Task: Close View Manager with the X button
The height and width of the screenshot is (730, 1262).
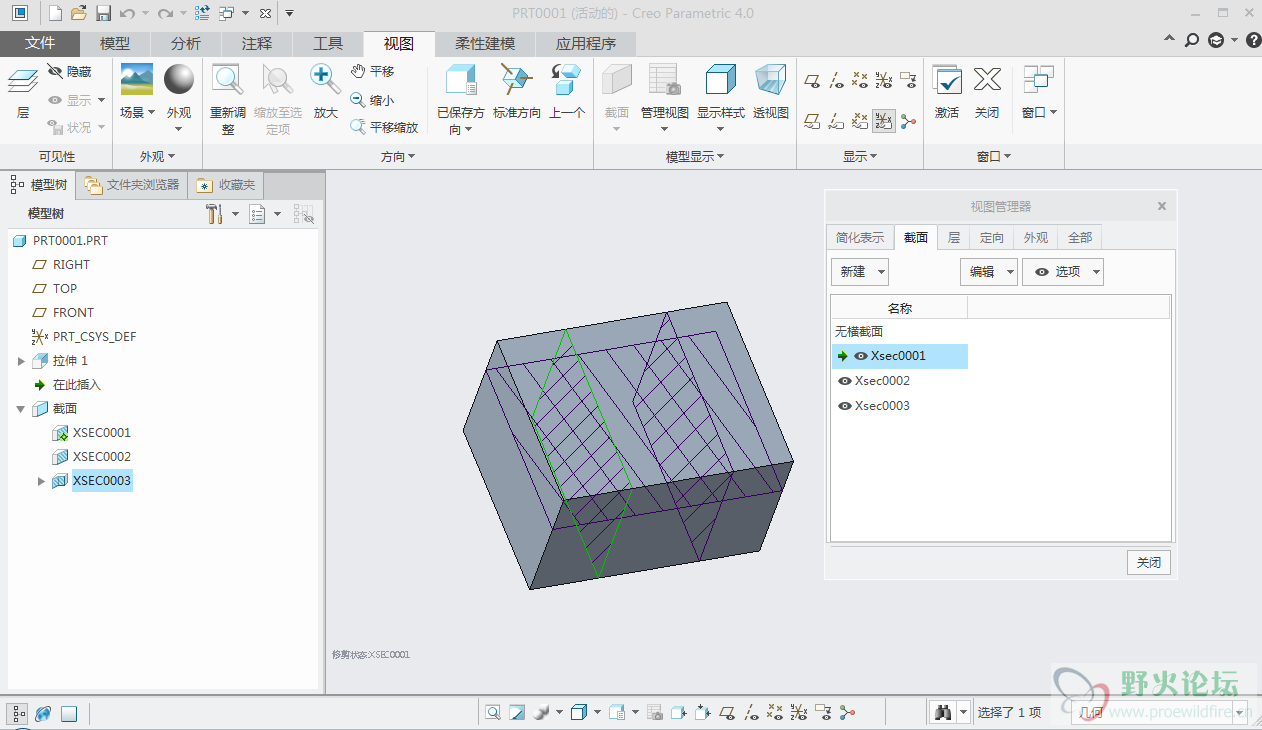Action: (1162, 206)
